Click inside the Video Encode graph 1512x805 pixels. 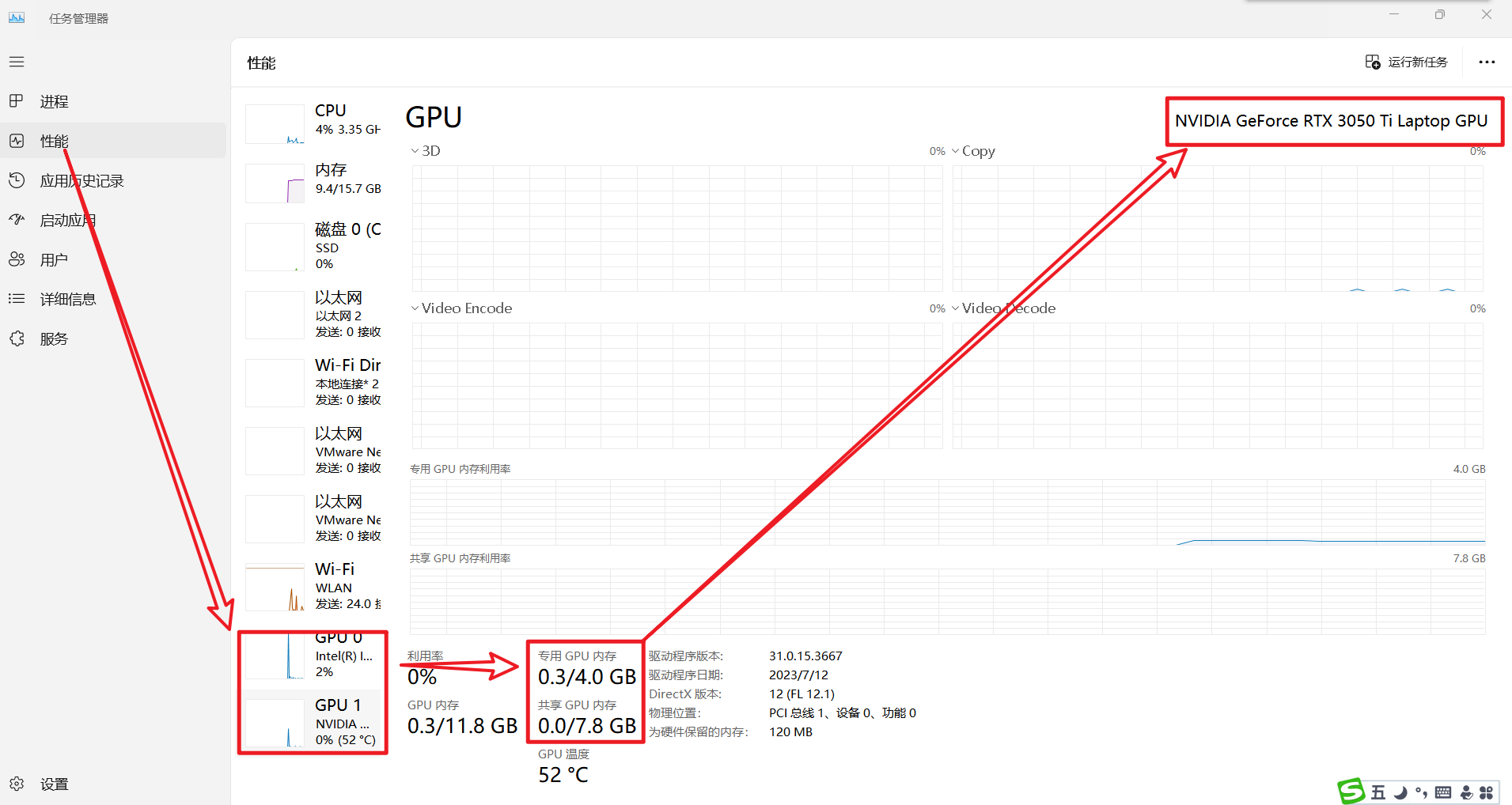(677, 385)
